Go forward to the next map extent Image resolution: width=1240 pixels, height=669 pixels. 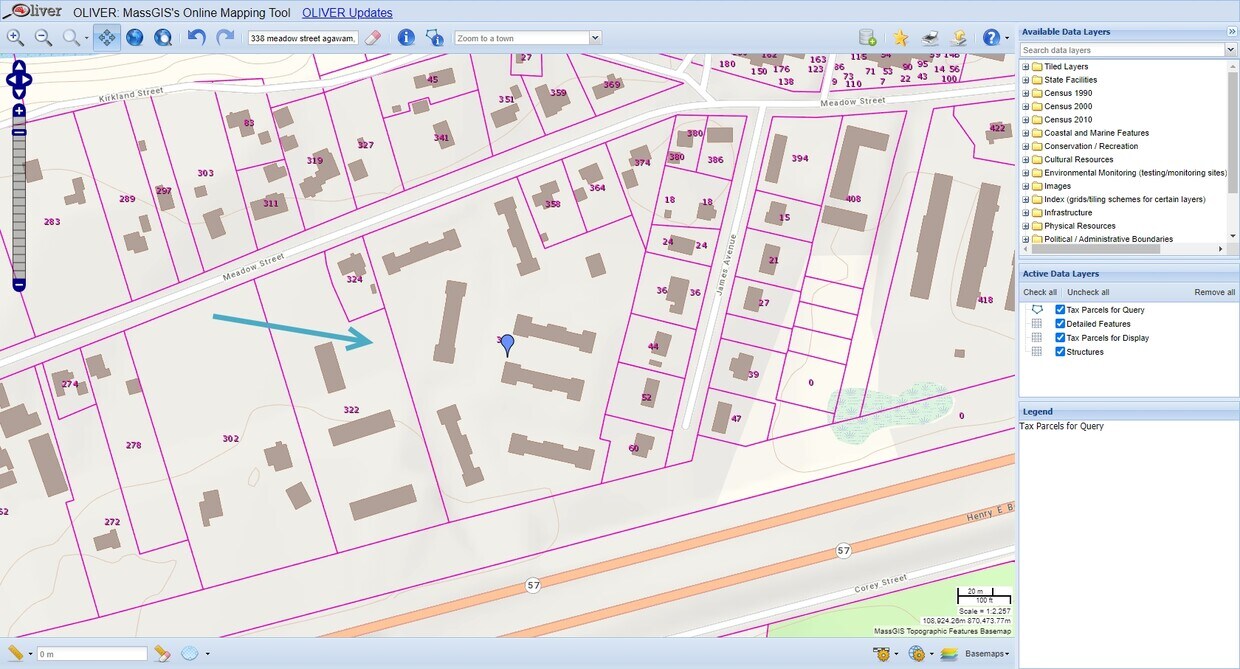pos(225,38)
